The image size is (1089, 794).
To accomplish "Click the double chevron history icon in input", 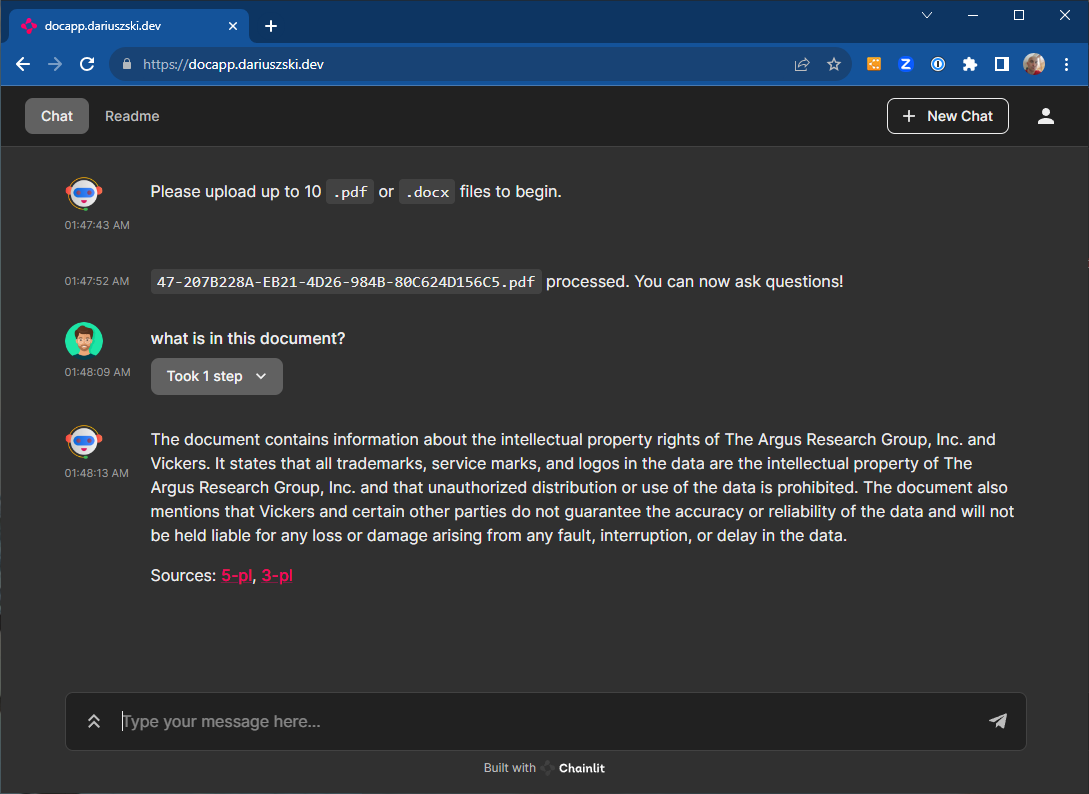I will pyautogui.click(x=94, y=721).
